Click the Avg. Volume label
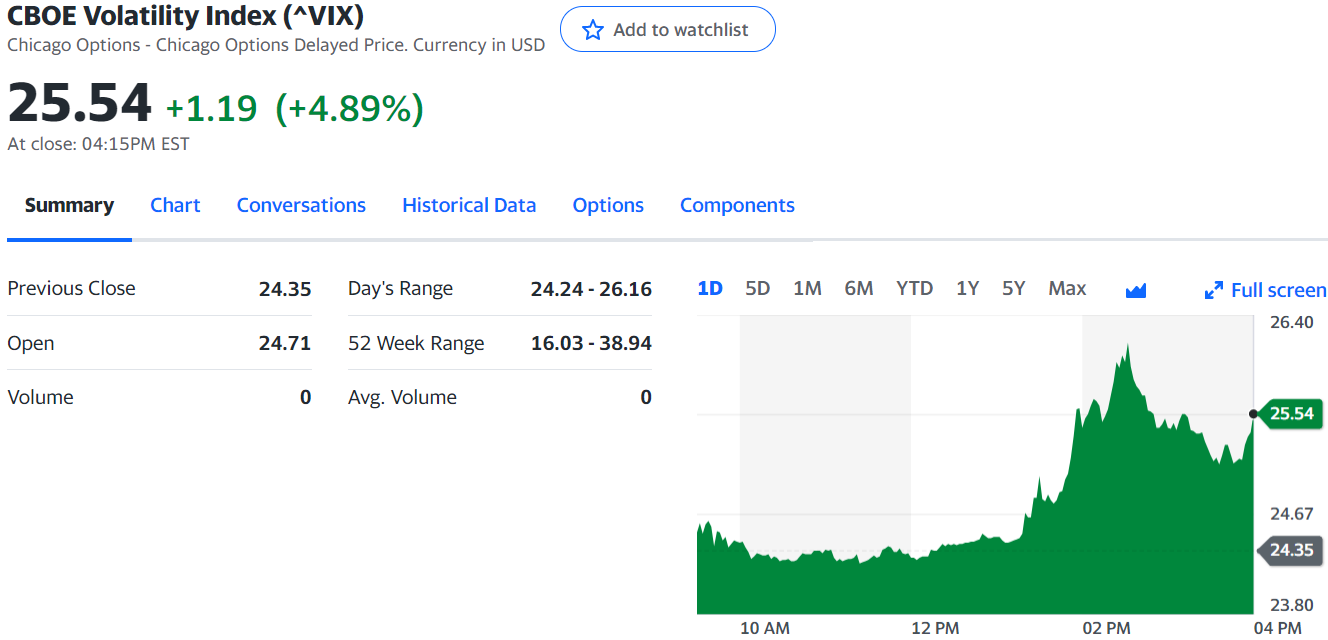This screenshot has width=1328, height=640. click(402, 397)
